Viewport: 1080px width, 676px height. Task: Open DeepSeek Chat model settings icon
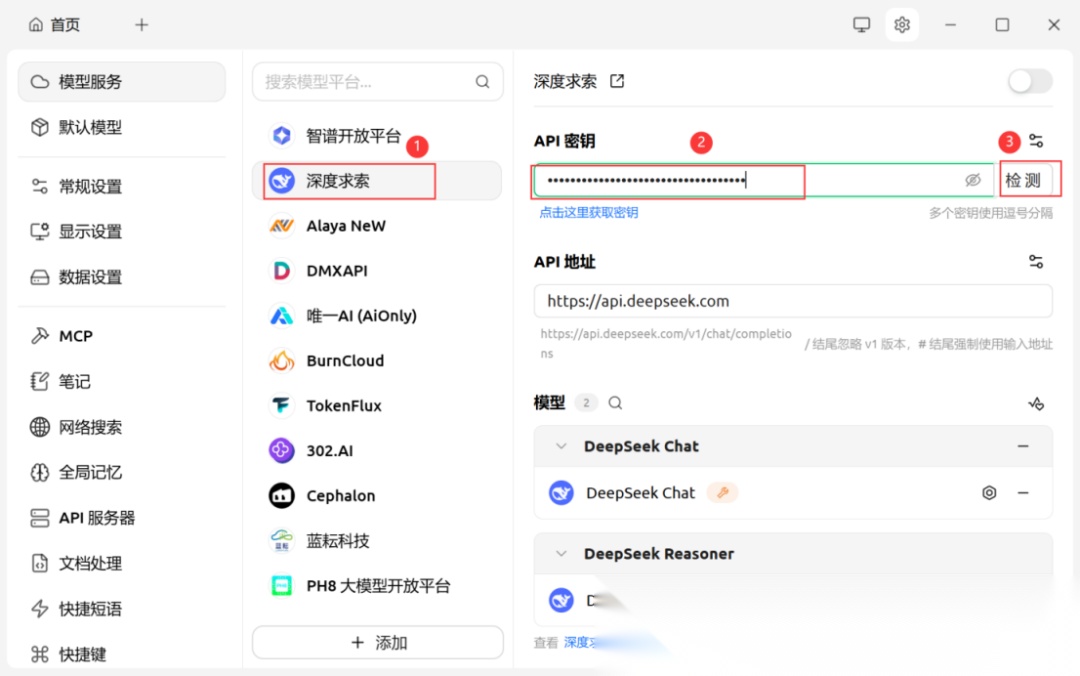[989, 493]
